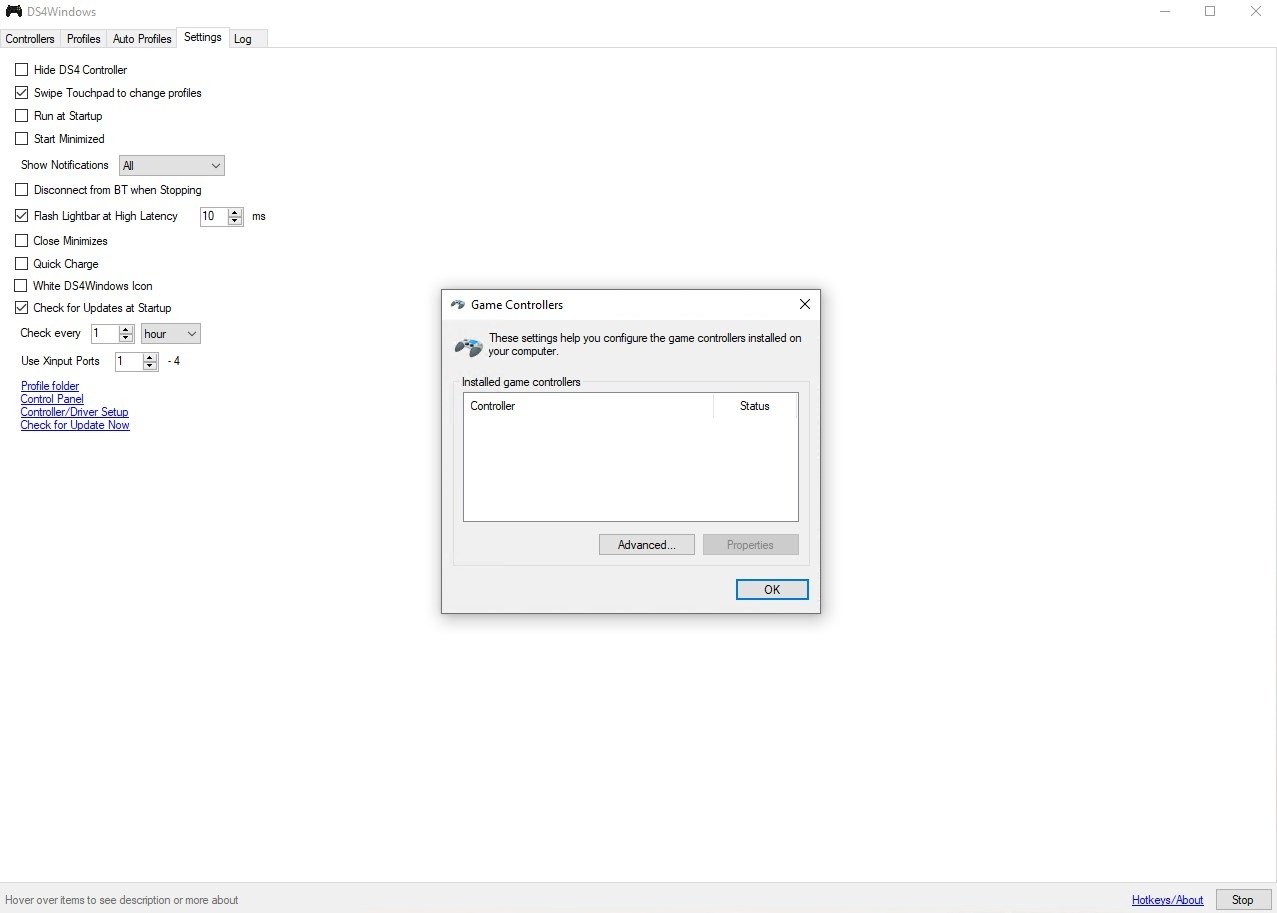This screenshot has height=913, width=1277.
Task: Decrease the Use Xinput Ports number
Action: (150, 366)
